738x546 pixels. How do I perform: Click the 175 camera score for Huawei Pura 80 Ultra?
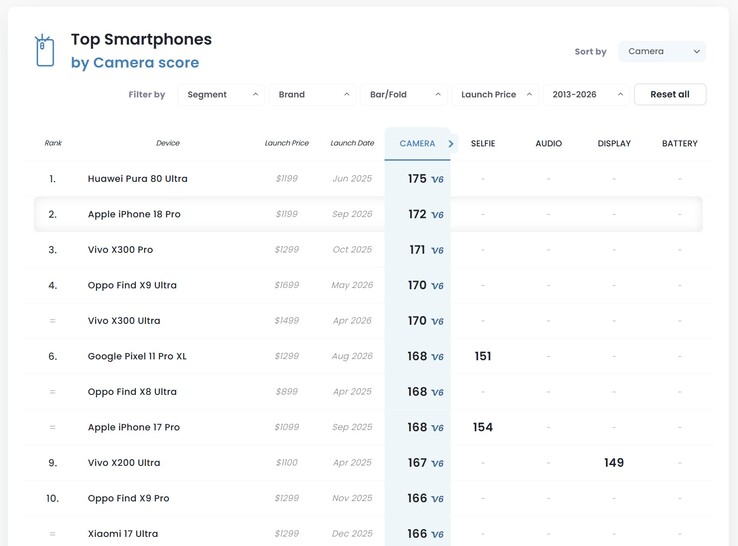(417, 179)
